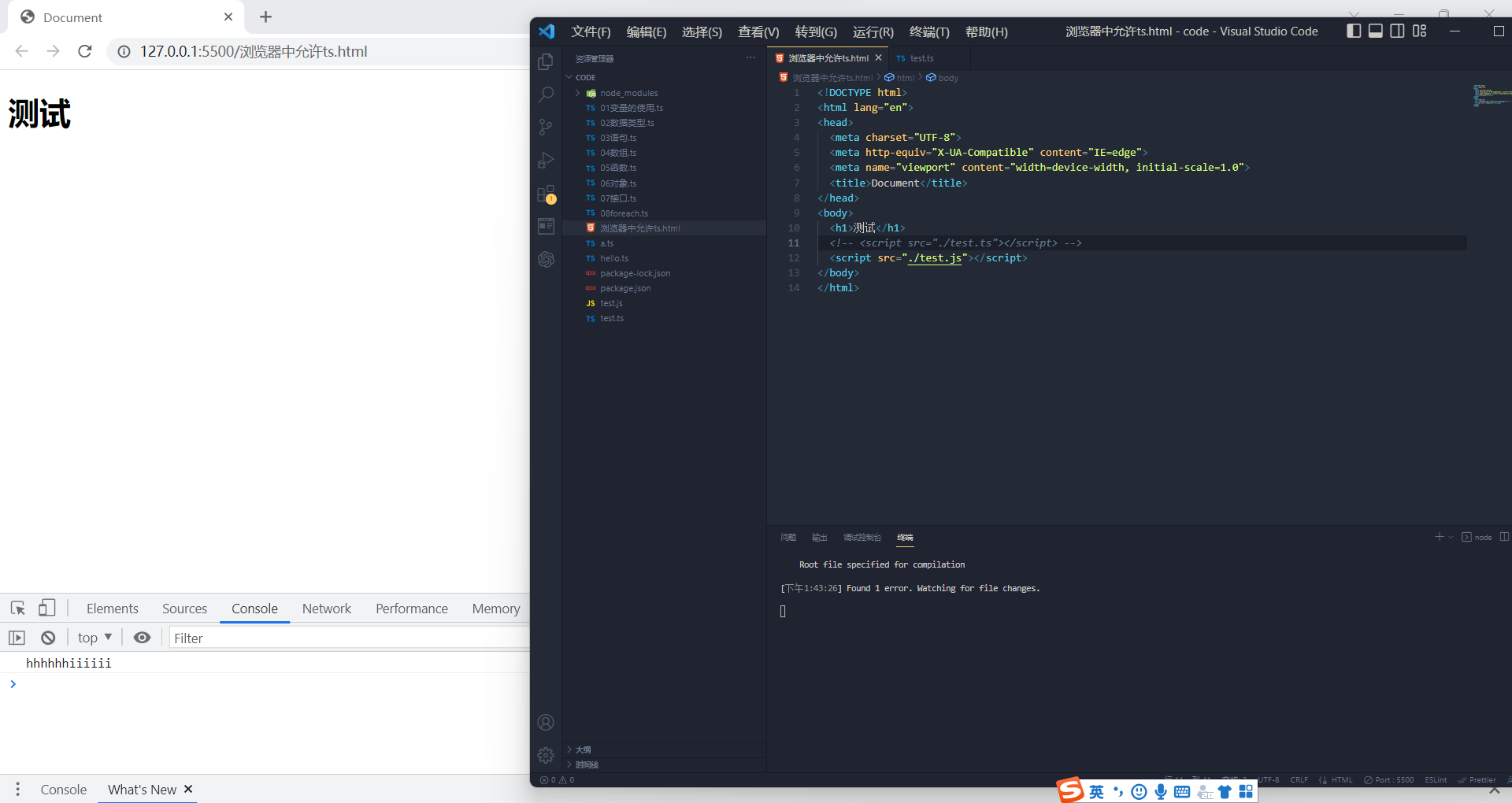This screenshot has width=1512, height=803.
Task: Open the Source Control view
Action: (x=546, y=128)
